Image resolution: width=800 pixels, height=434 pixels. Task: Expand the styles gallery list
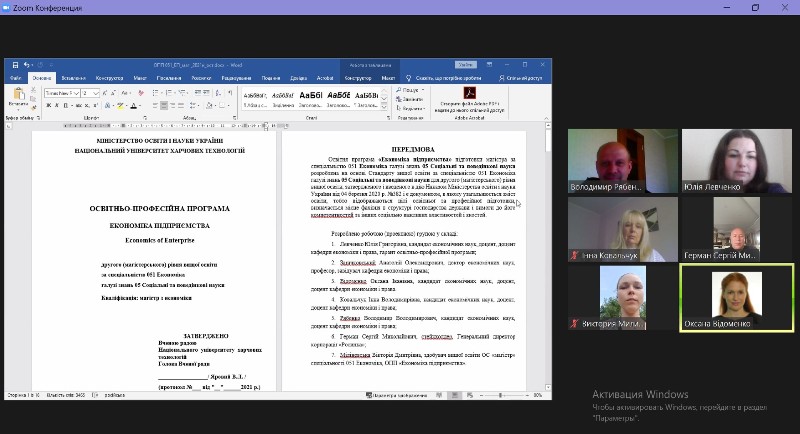pos(386,106)
